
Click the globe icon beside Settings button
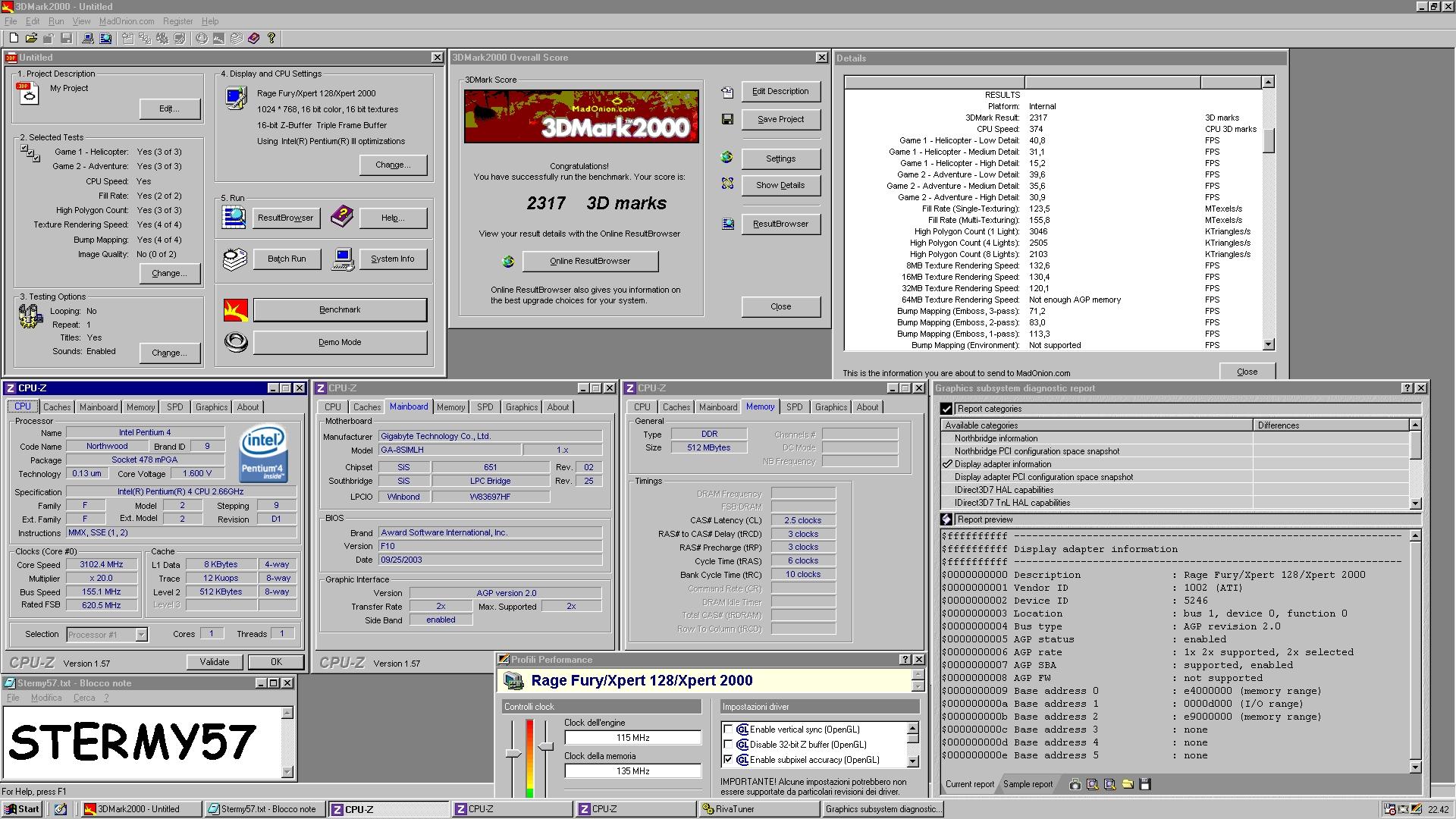(x=727, y=158)
